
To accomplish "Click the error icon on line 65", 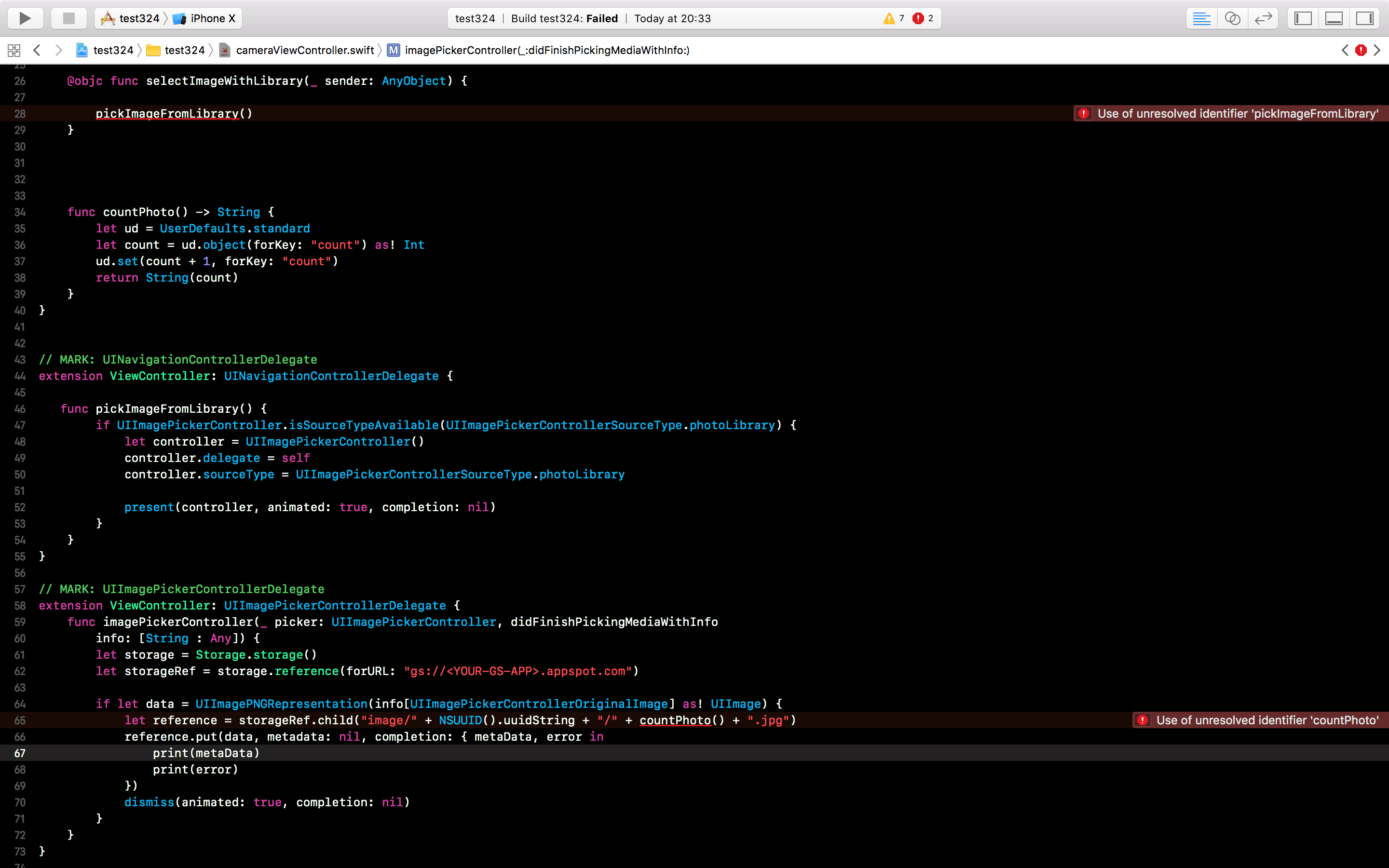I will coord(1143,720).
